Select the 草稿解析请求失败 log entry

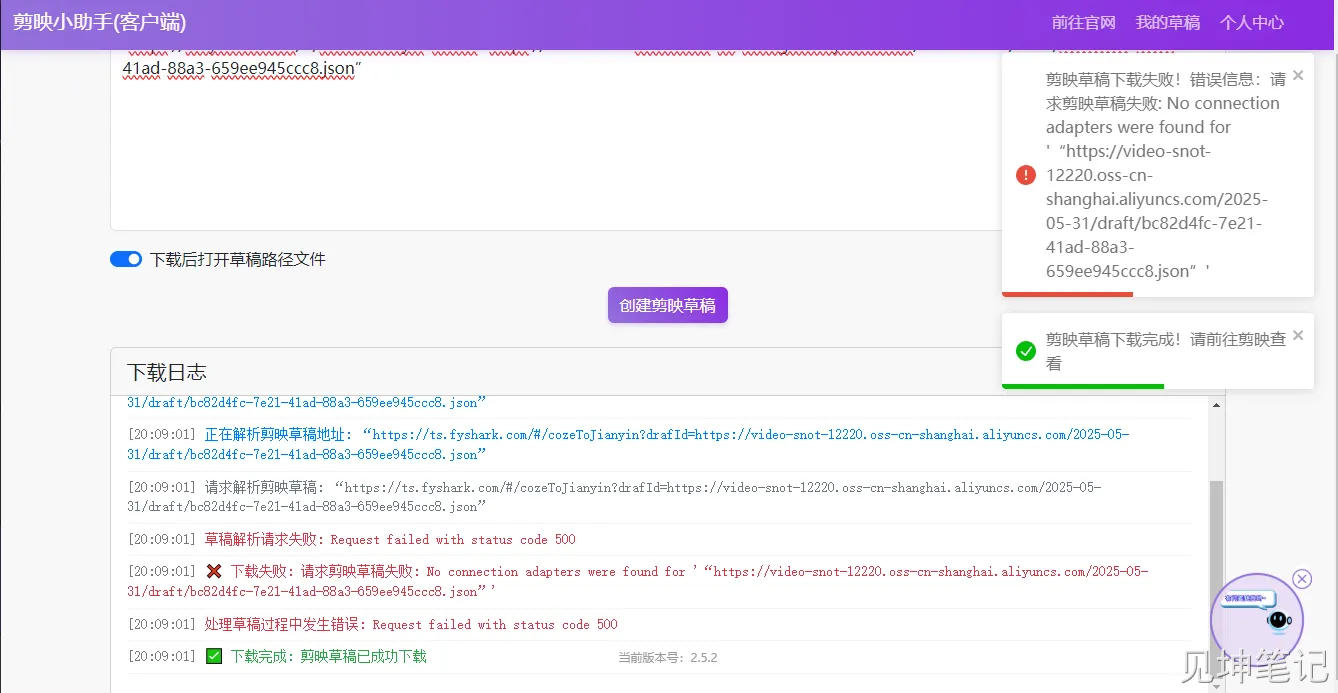390,540
